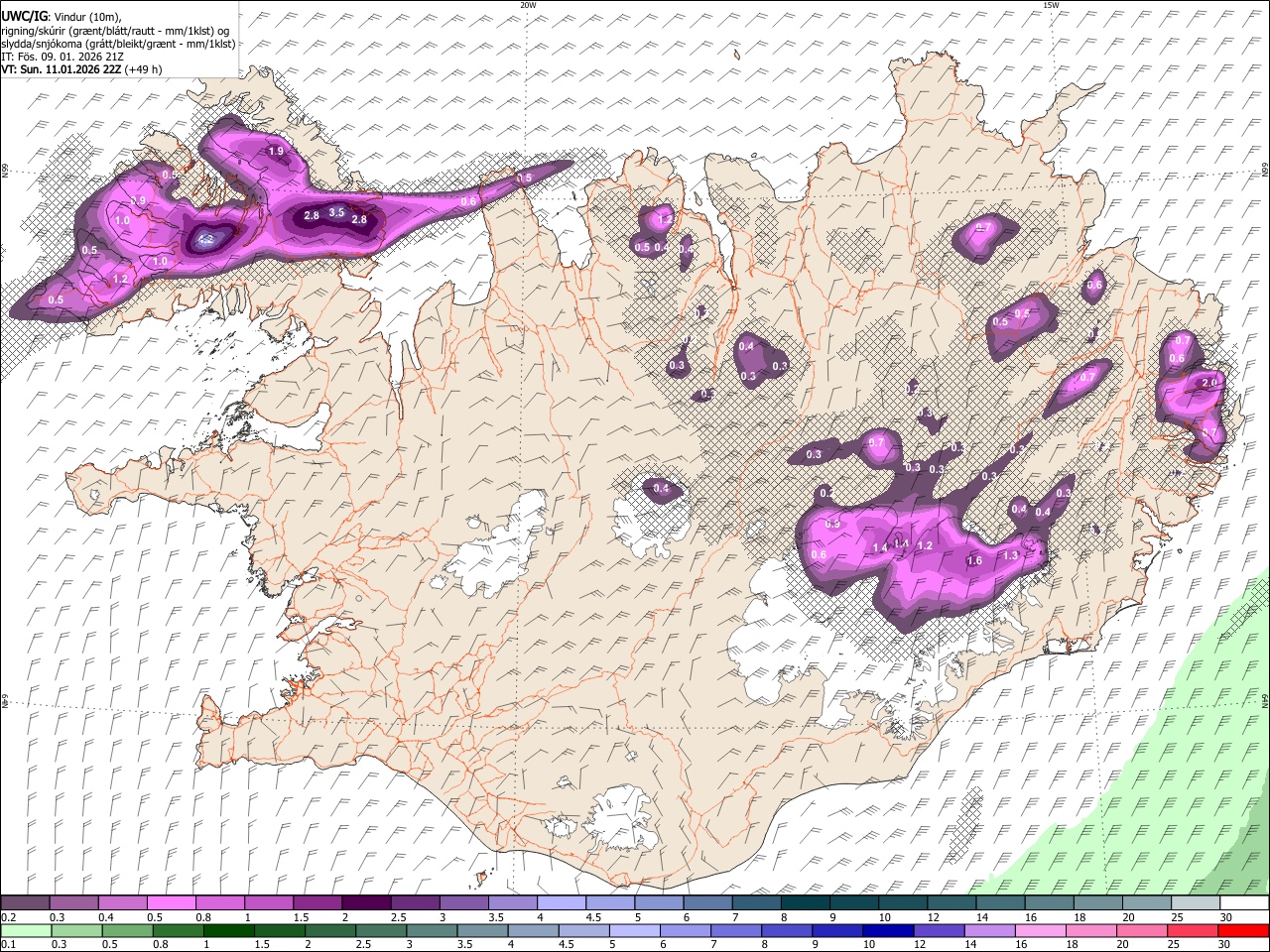Click the 'VT: Sun. 11.01.2026 22Z' line

click(x=60, y=69)
